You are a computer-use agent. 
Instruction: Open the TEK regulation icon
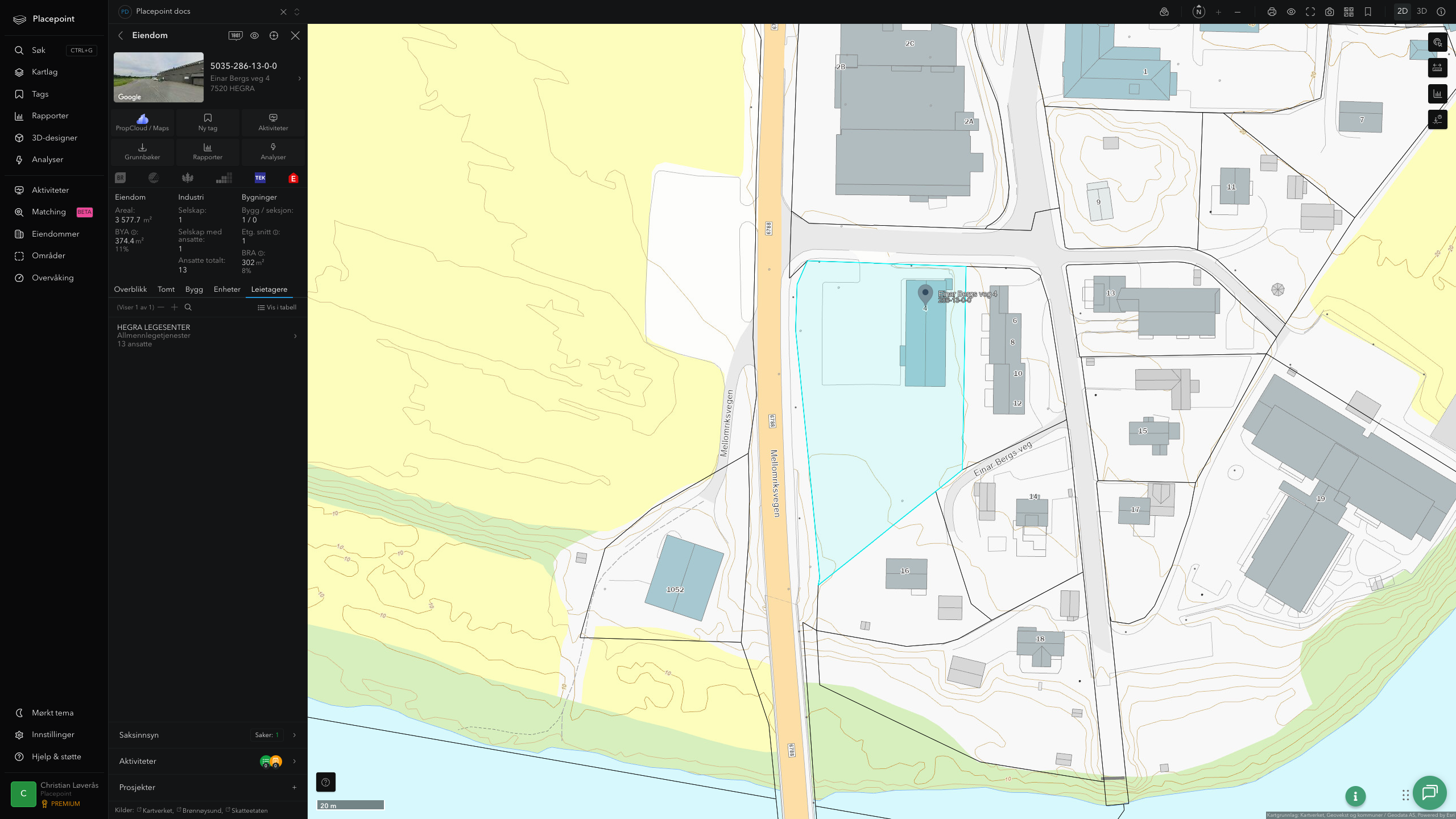coord(260,178)
